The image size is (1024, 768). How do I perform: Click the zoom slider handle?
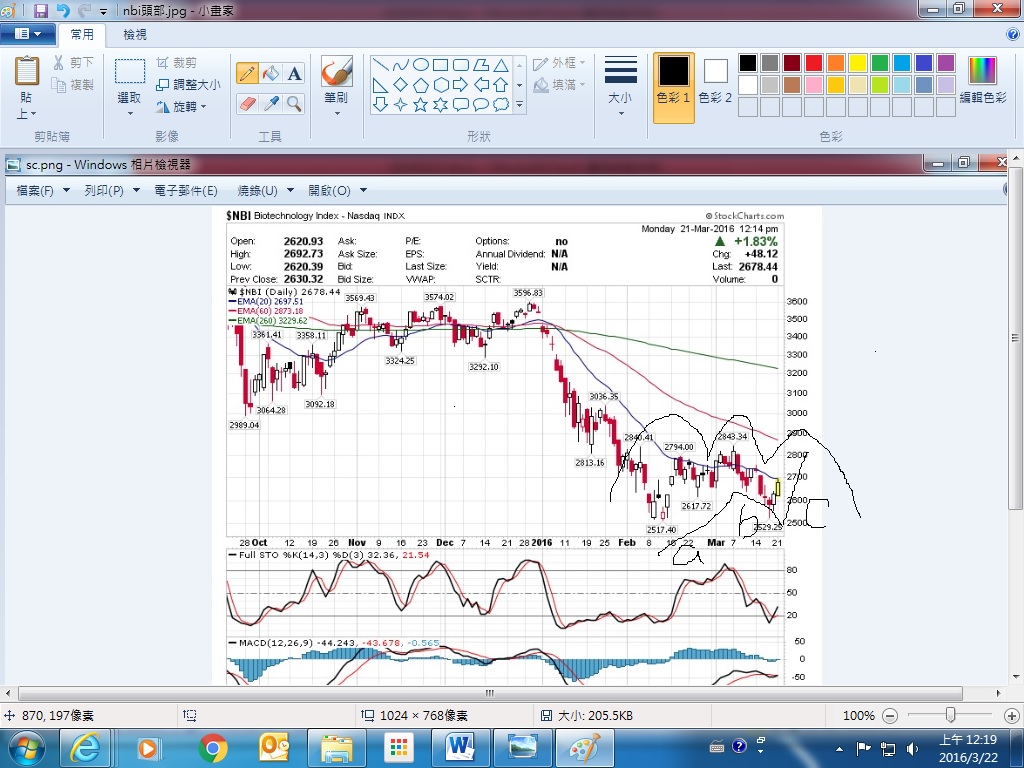(x=950, y=715)
